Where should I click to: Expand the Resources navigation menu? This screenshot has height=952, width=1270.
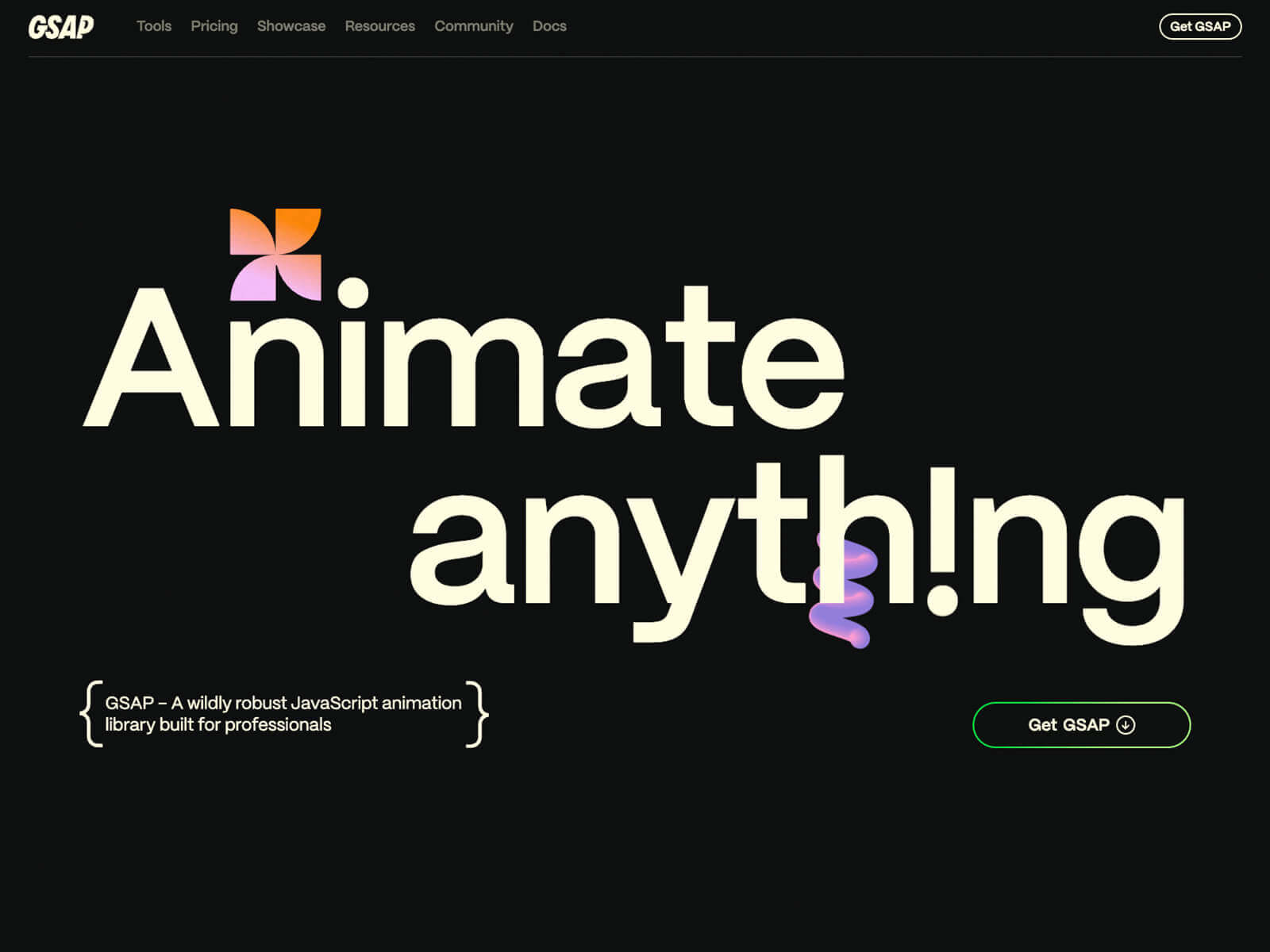pyautogui.click(x=379, y=26)
